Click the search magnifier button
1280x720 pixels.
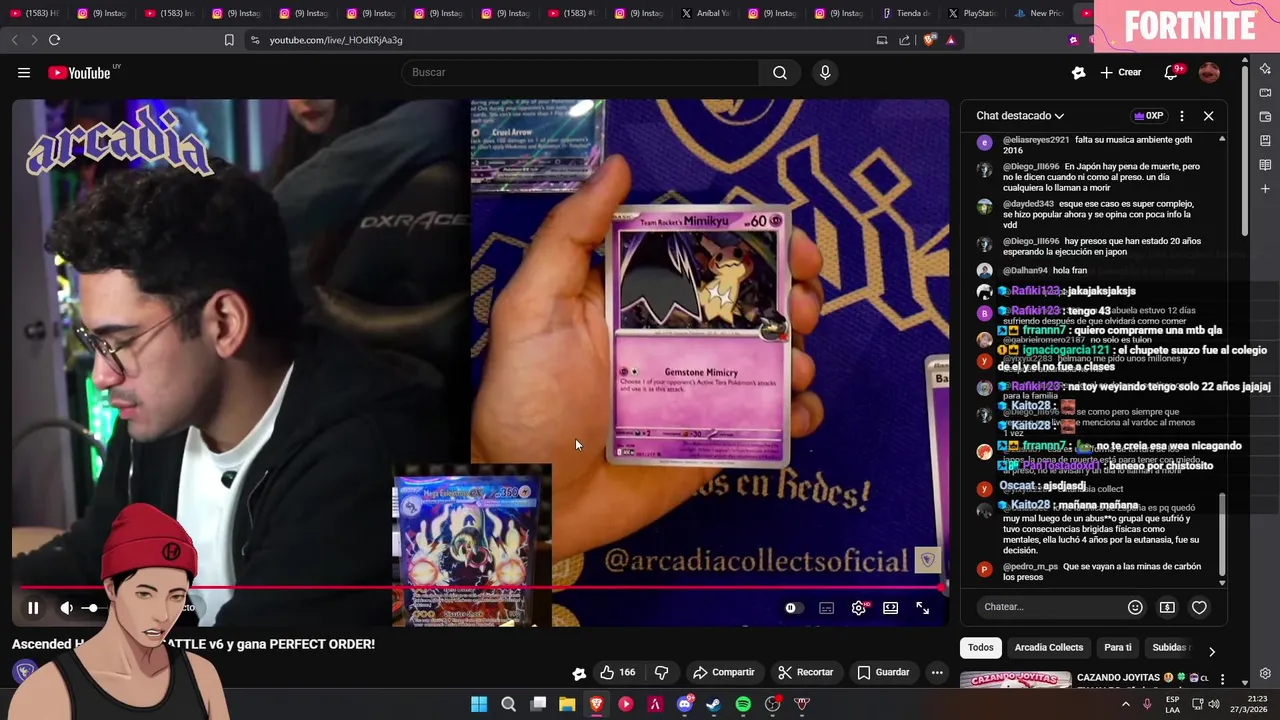click(780, 72)
